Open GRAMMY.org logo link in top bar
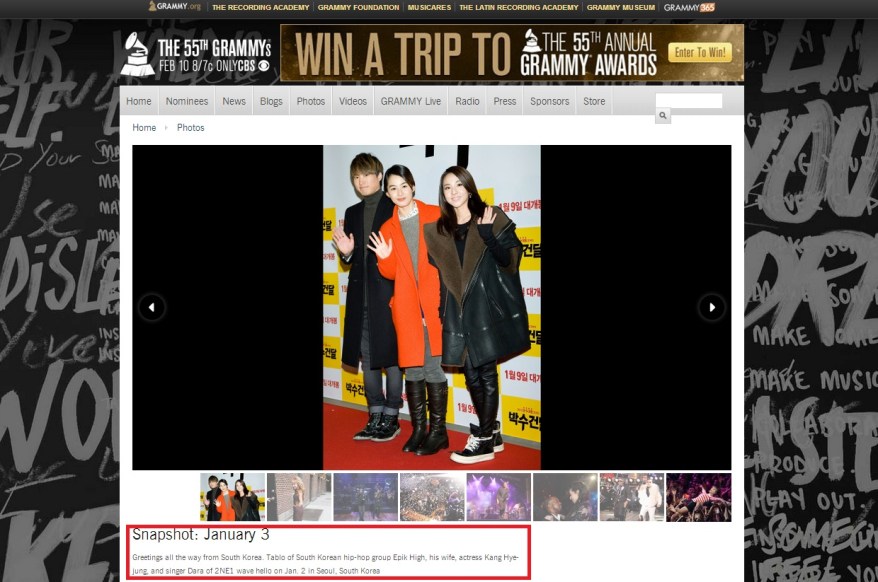Viewport: 878px width, 582px height. point(174,7)
